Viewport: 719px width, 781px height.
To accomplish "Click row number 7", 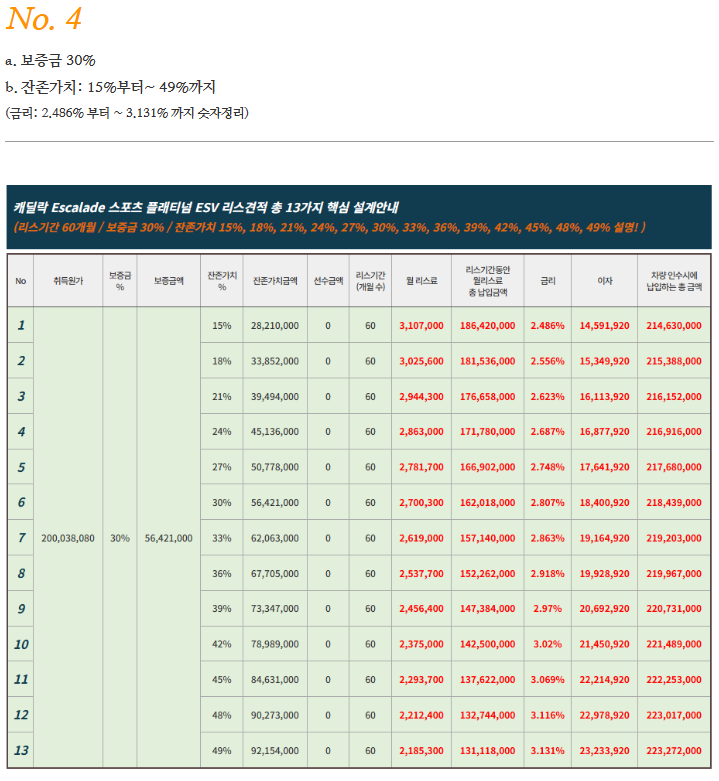I will coord(21,538).
